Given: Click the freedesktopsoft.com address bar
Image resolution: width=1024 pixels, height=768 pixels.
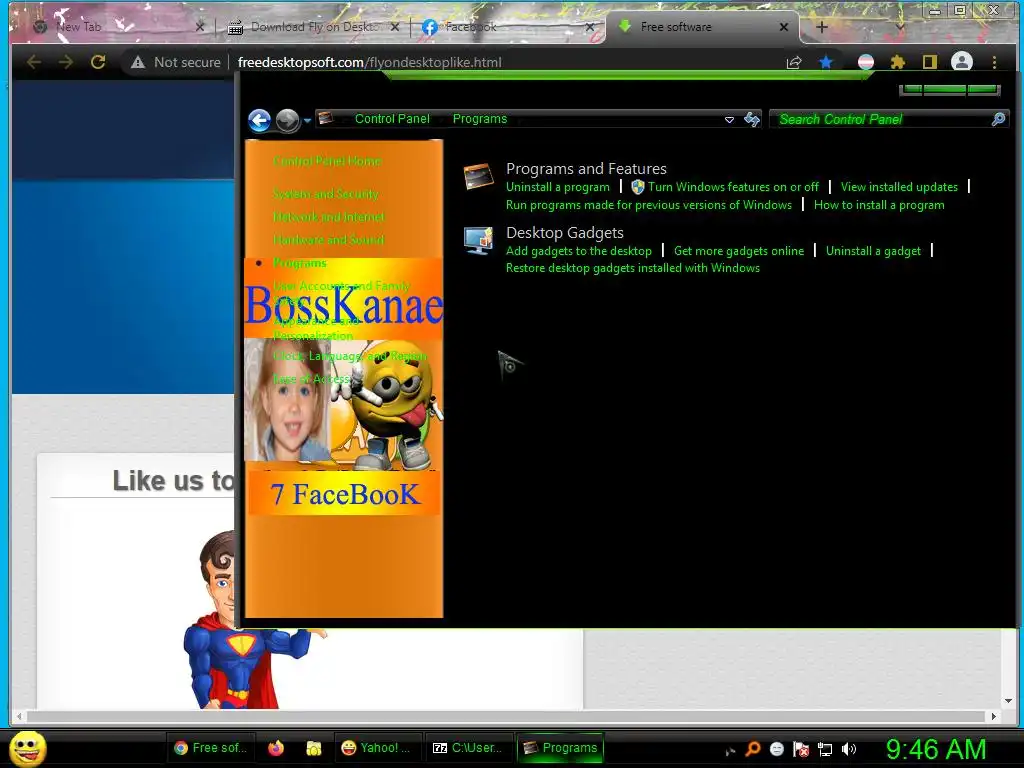Looking at the screenshot, I should pos(369,62).
